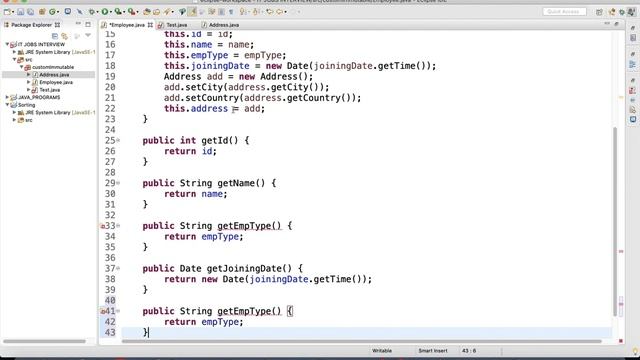Toggle Block Selection mode icon
This screenshot has height=360, width=640.
[x=221, y=12]
